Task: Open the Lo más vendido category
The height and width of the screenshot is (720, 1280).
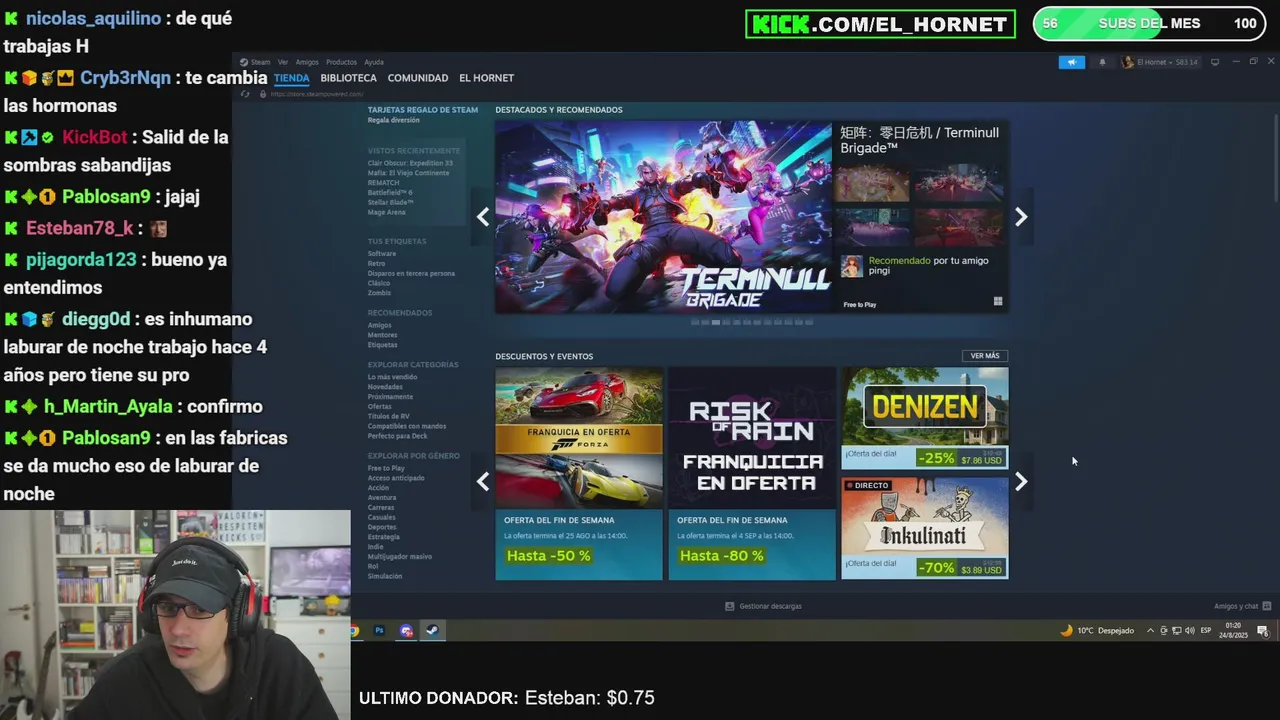Action: (392, 377)
